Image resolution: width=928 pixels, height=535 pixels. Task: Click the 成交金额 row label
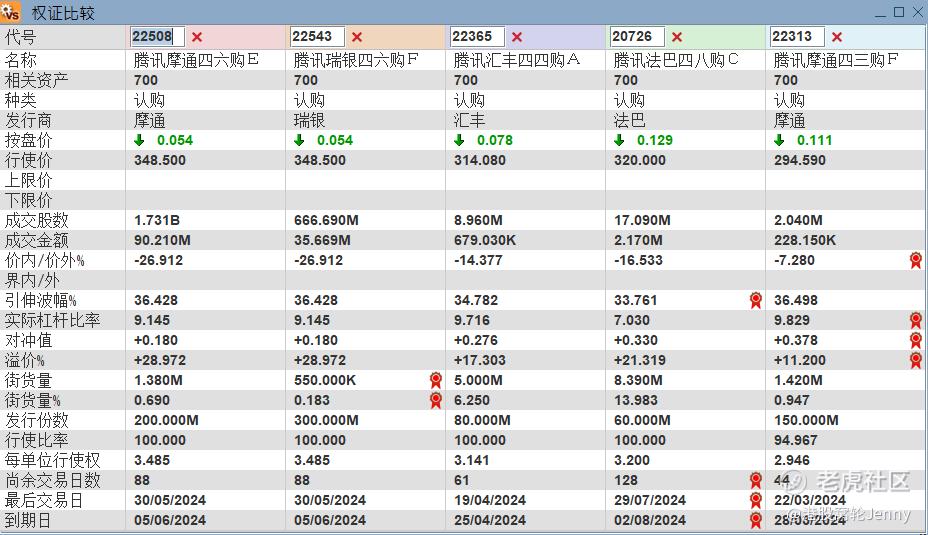pyautogui.click(x=36, y=240)
